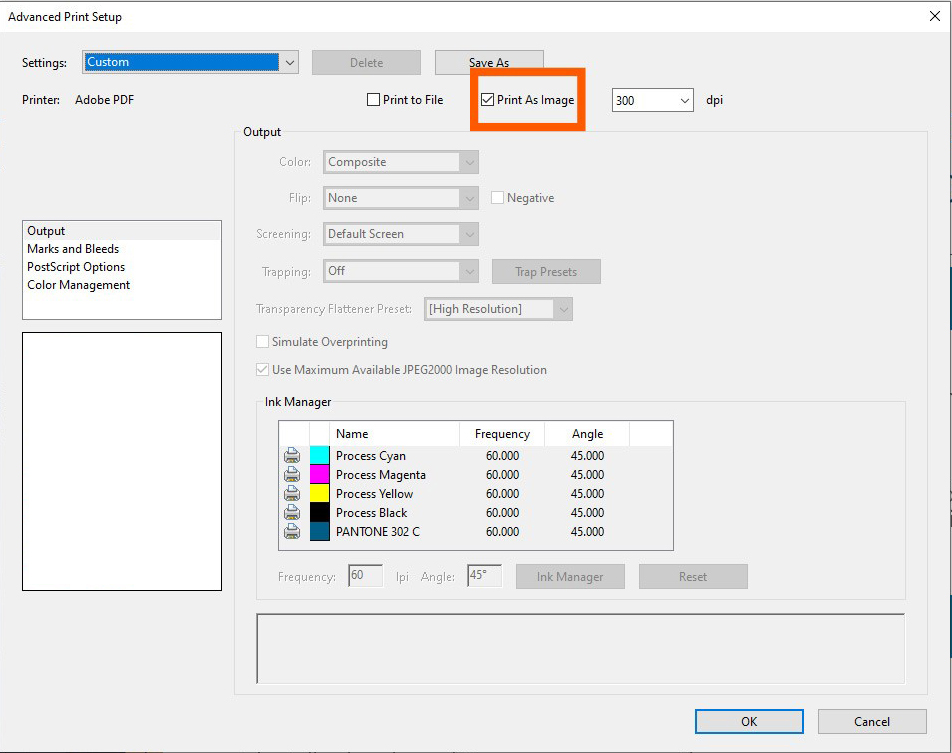
Task: Select the Process Black row name
Action: tap(372, 513)
